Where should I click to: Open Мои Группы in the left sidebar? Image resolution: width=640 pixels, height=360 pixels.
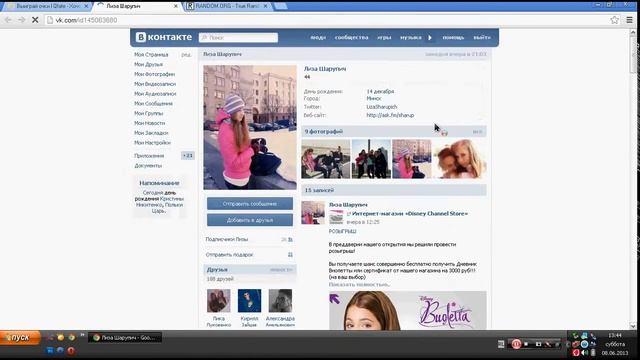point(149,113)
